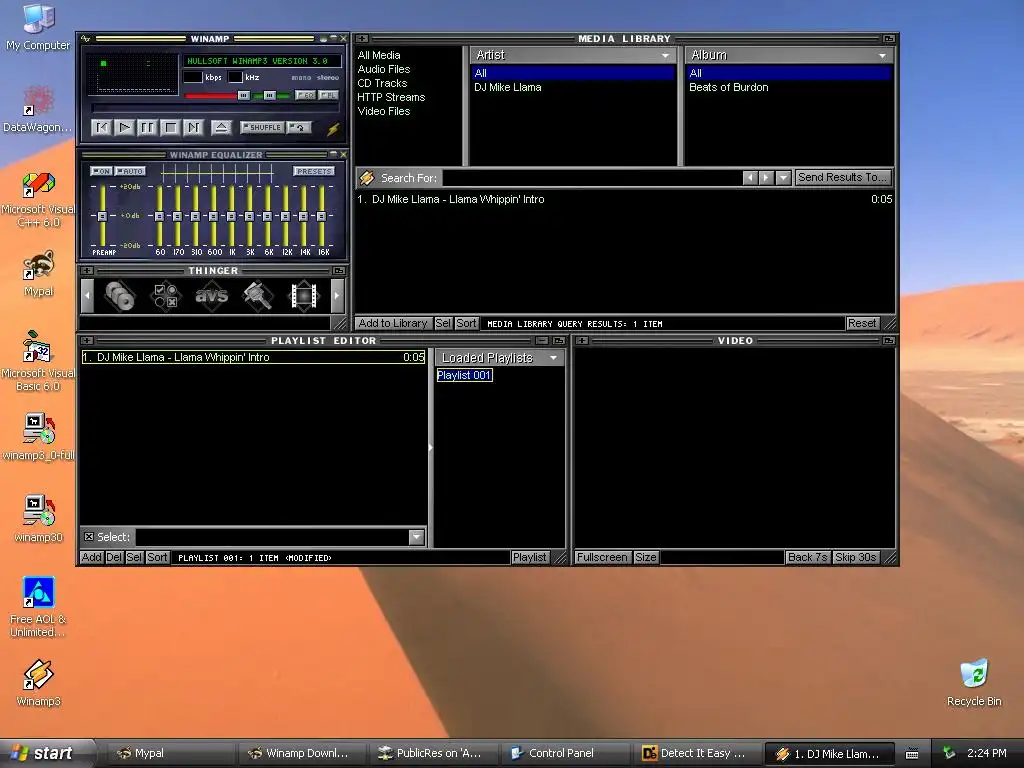Click the Thinger tool icon with the hand
Screen dimensions: 1024x768
coord(257,296)
